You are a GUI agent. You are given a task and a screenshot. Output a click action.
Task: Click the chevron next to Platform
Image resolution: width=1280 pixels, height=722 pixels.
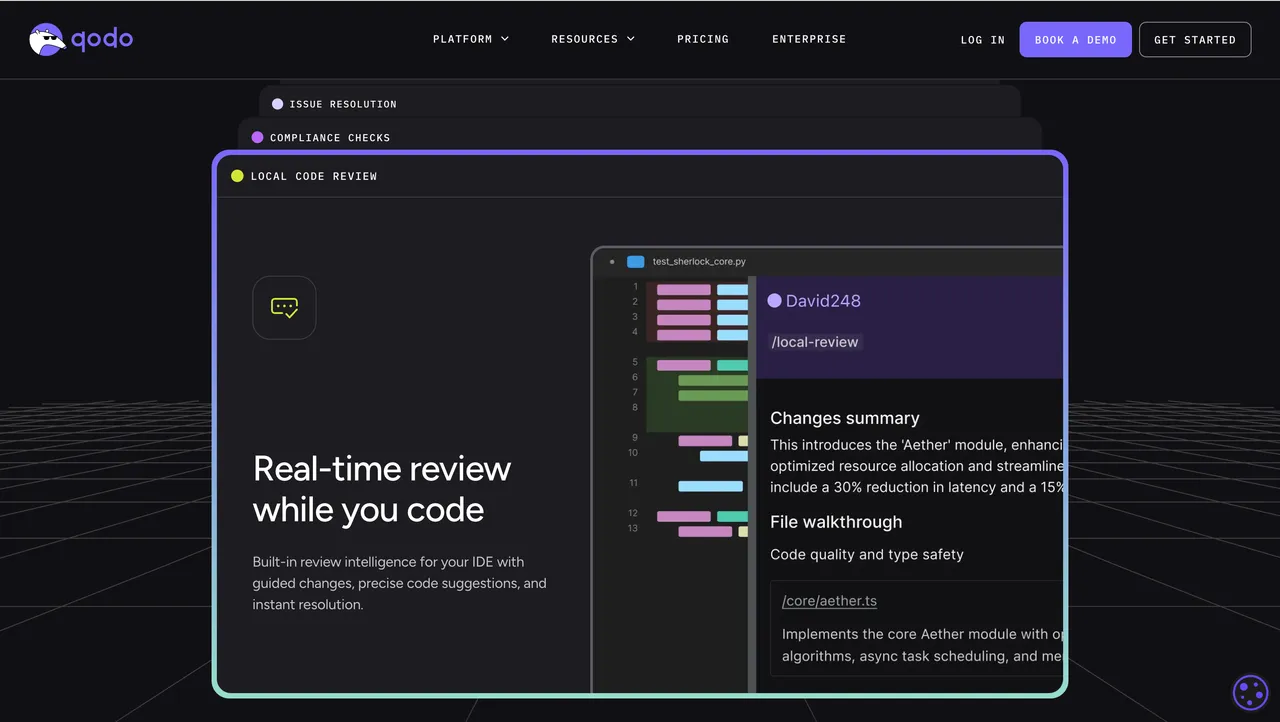pos(505,39)
